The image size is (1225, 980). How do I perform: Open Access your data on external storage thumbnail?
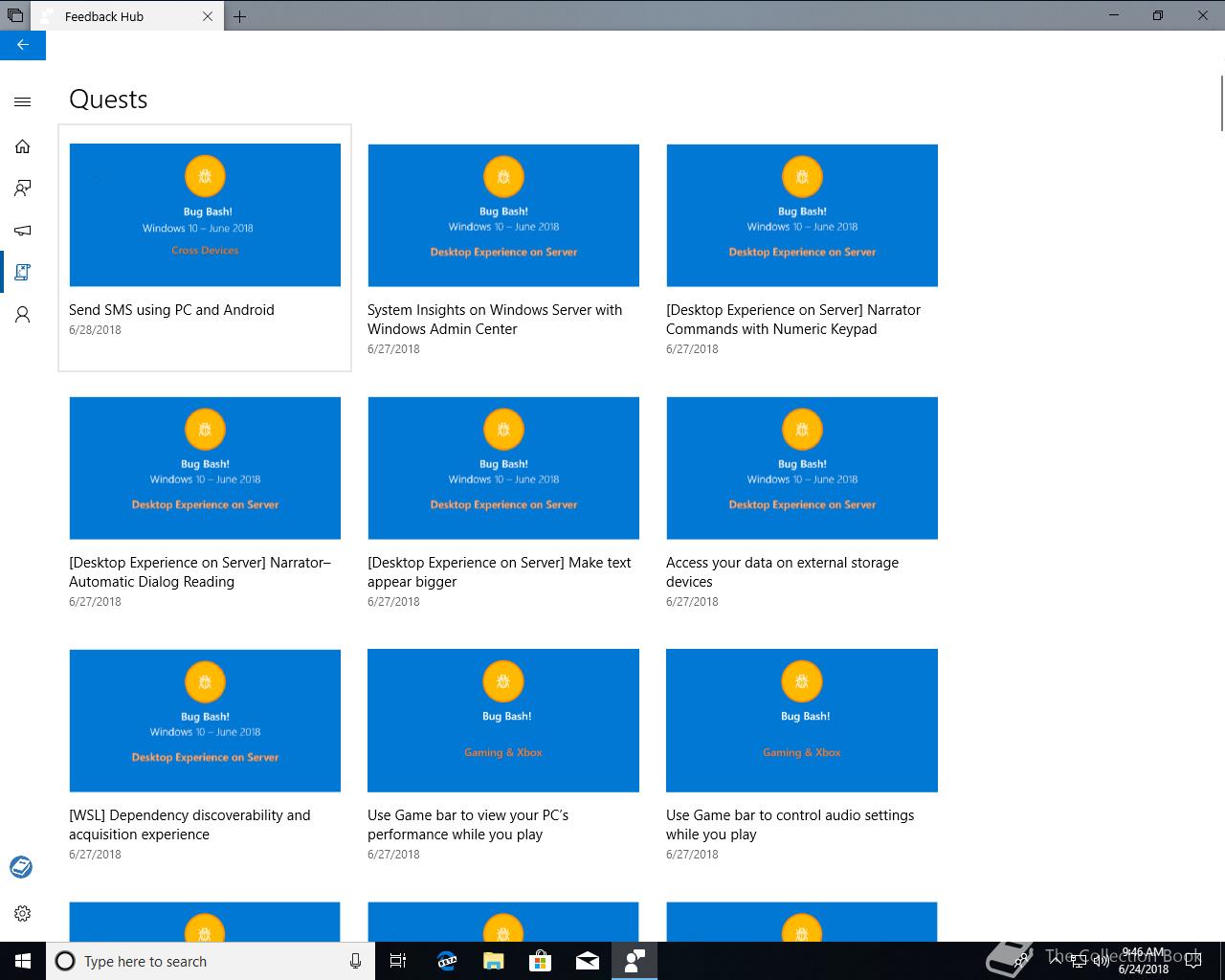pos(802,468)
